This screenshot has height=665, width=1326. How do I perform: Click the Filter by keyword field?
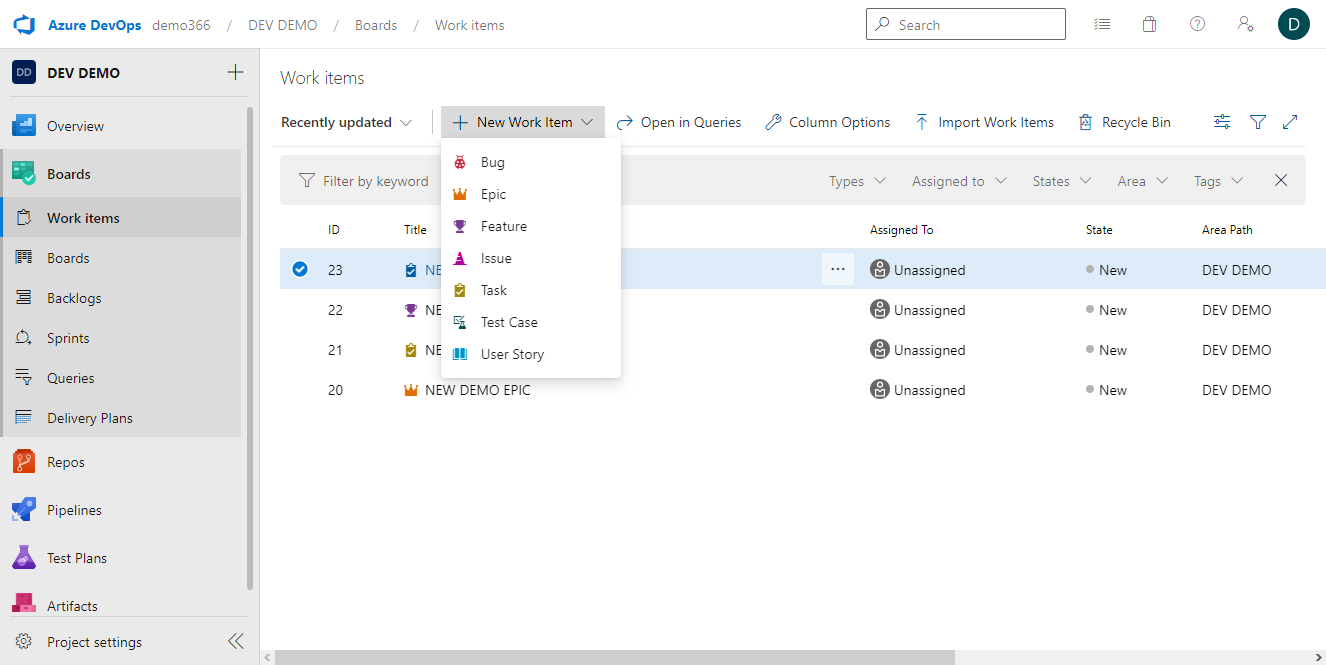click(x=376, y=181)
